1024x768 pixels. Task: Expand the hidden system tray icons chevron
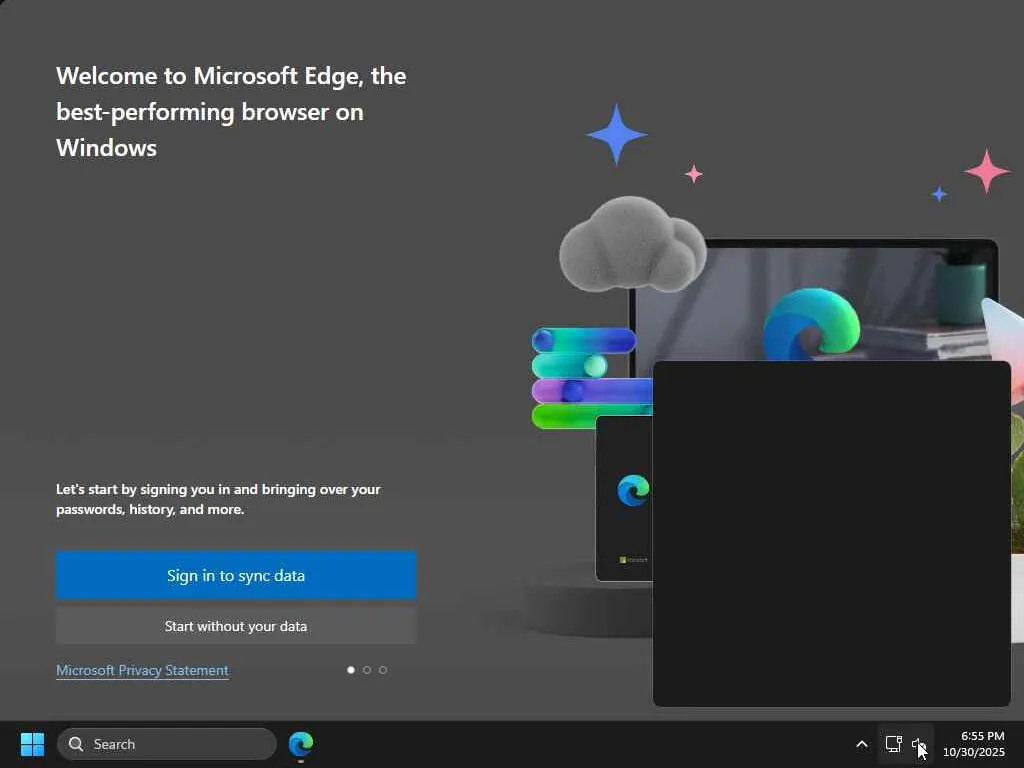861,744
